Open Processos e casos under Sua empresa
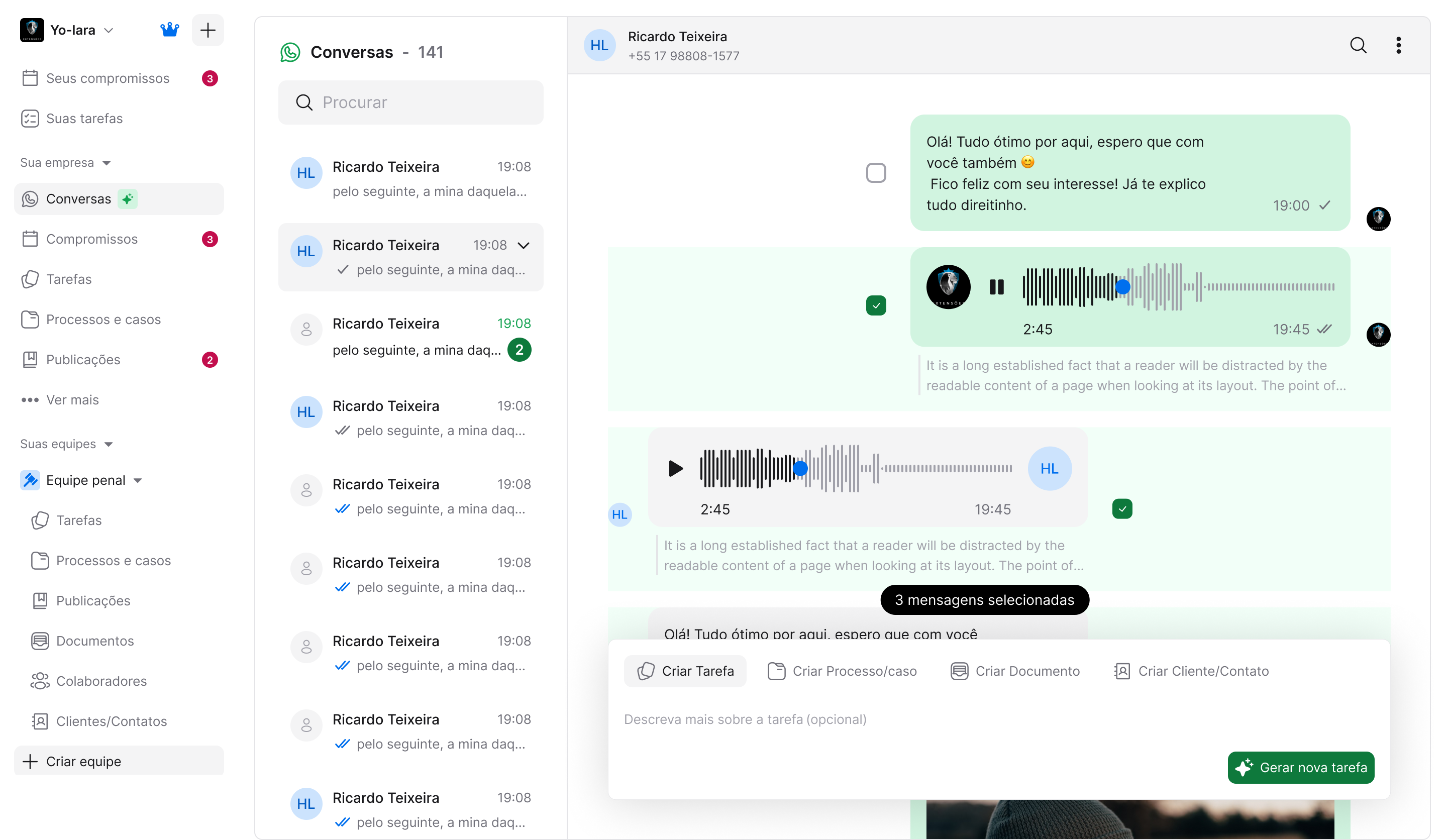Image resolution: width=1447 pixels, height=840 pixels. pyautogui.click(x=119, y=319)
